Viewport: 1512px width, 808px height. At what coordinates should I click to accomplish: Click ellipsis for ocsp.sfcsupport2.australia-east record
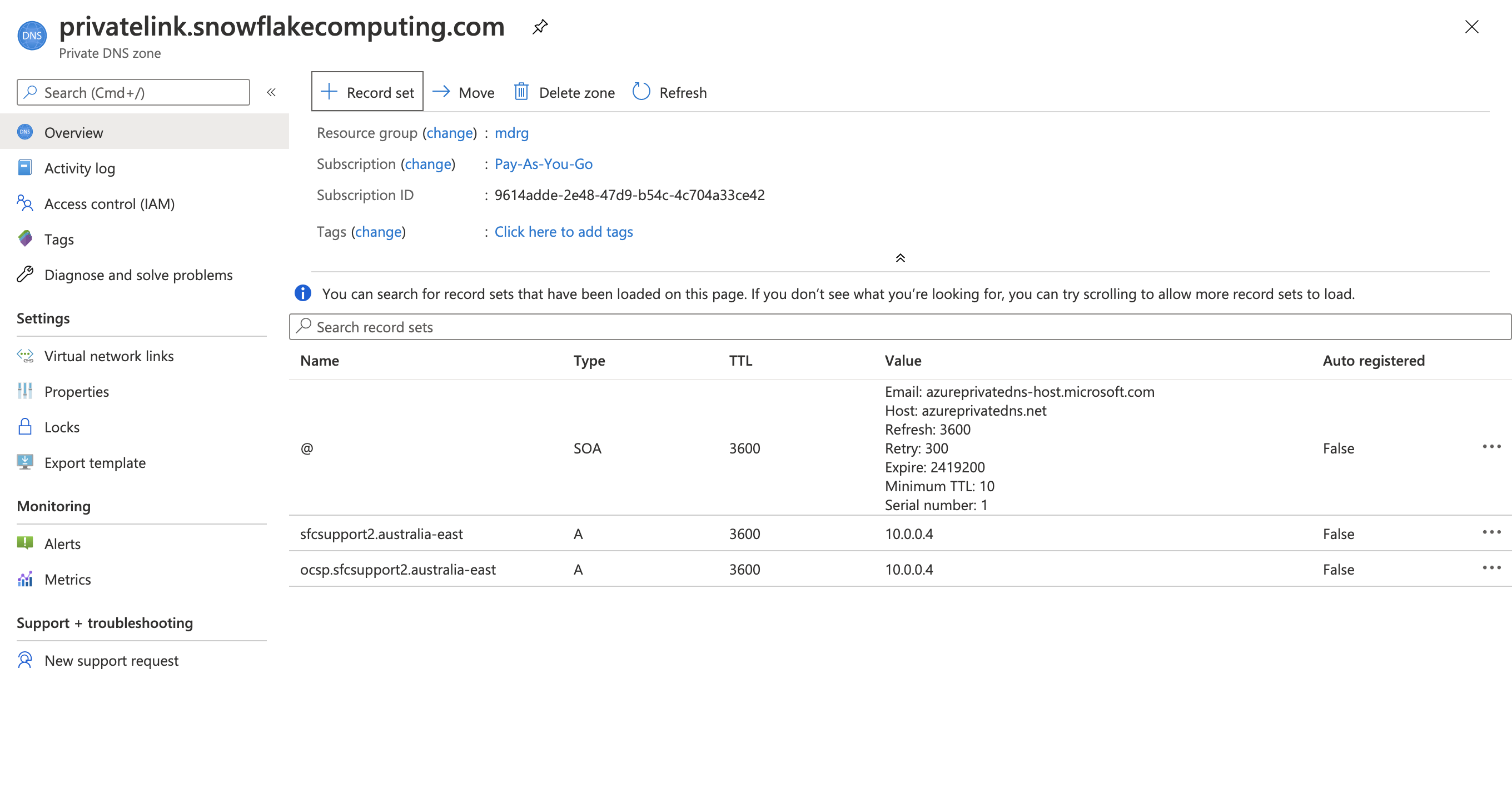point(1492,568)
